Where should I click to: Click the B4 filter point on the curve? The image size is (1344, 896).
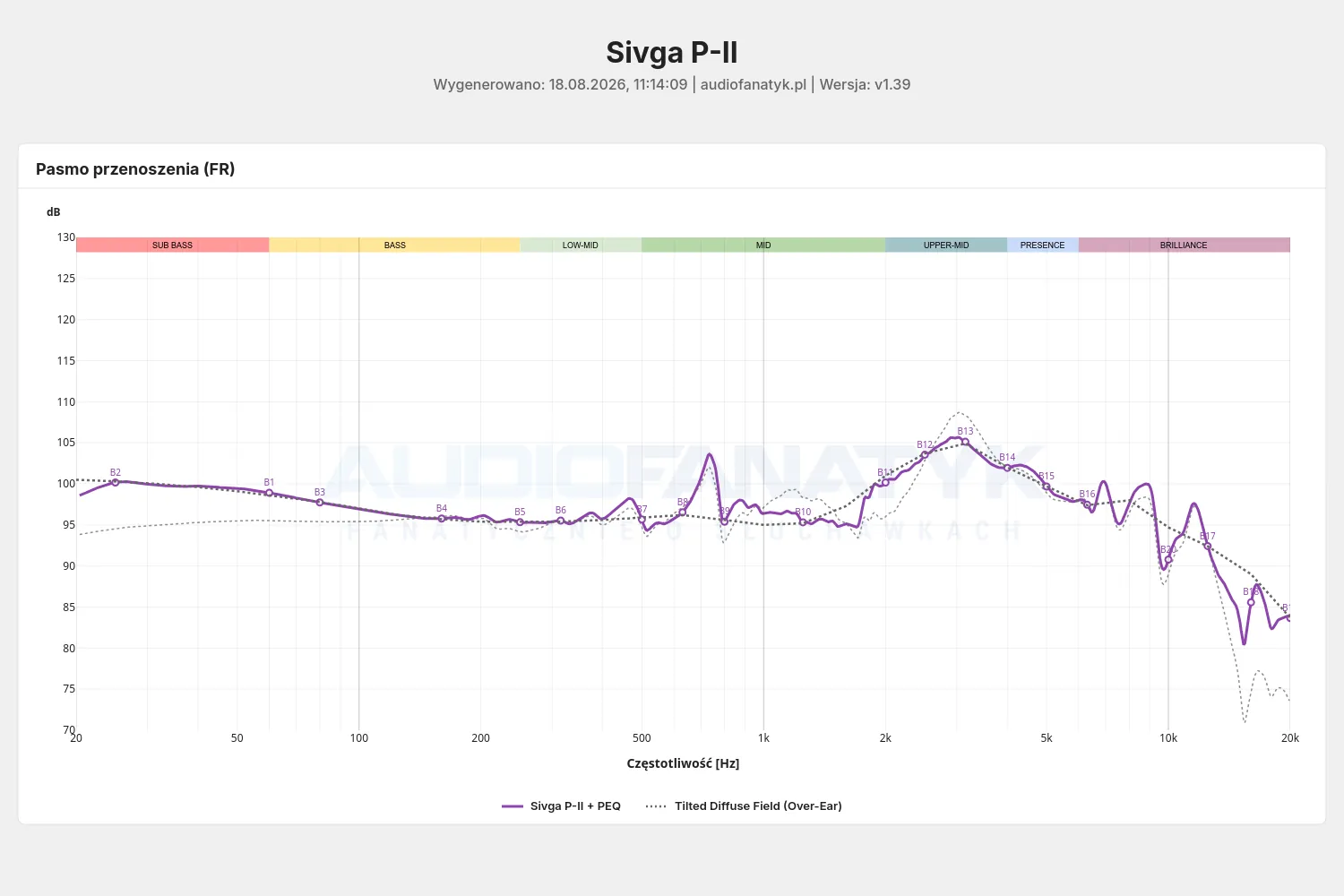442,519
